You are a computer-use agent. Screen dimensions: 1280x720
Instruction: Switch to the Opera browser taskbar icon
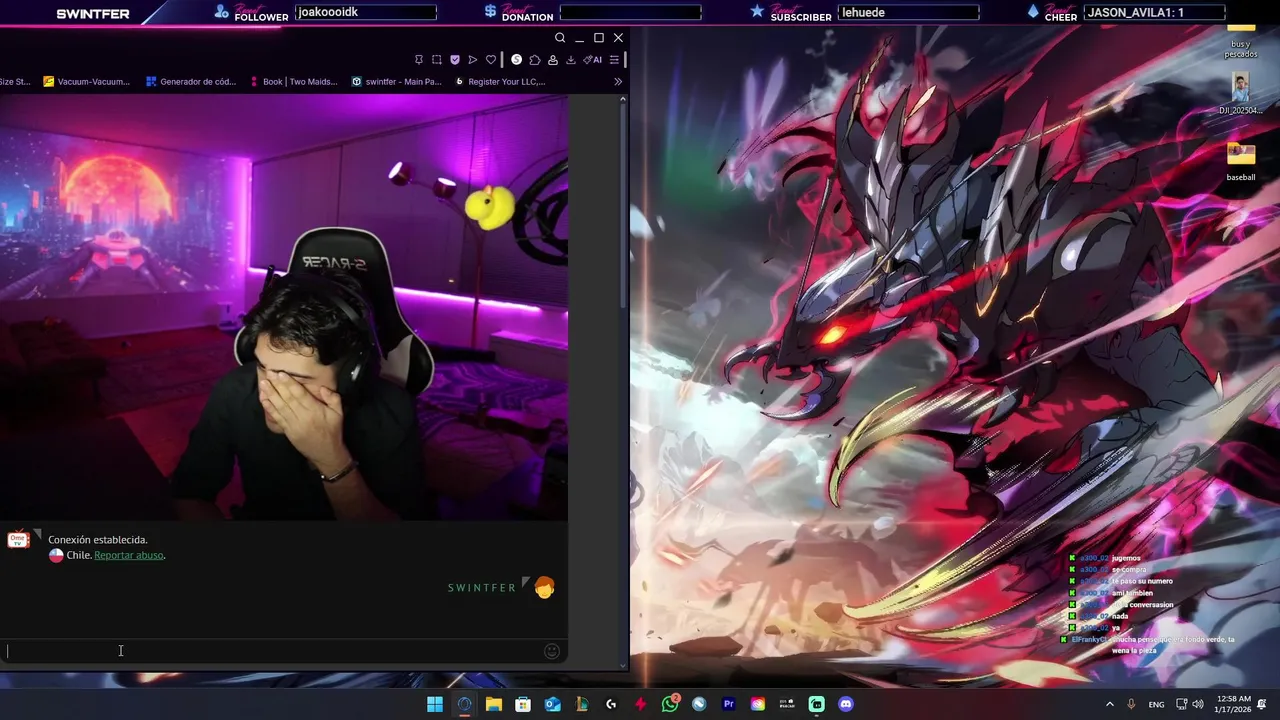pyautogui.click(x=464, y=704)
